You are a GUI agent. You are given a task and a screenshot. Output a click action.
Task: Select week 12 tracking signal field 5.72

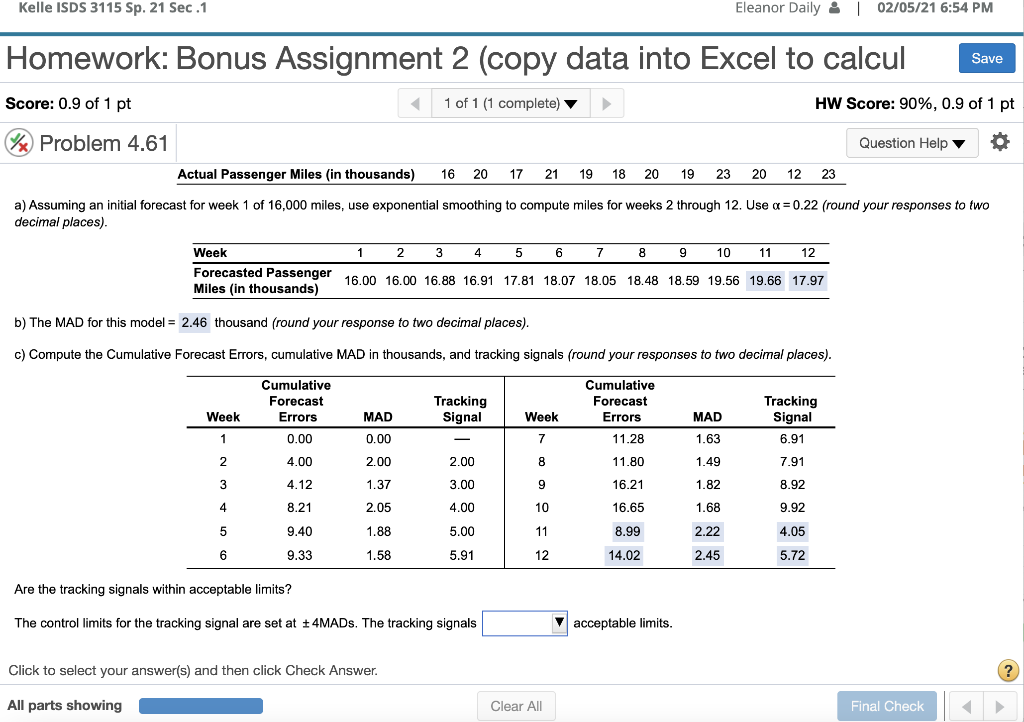(x=792, y=556)
